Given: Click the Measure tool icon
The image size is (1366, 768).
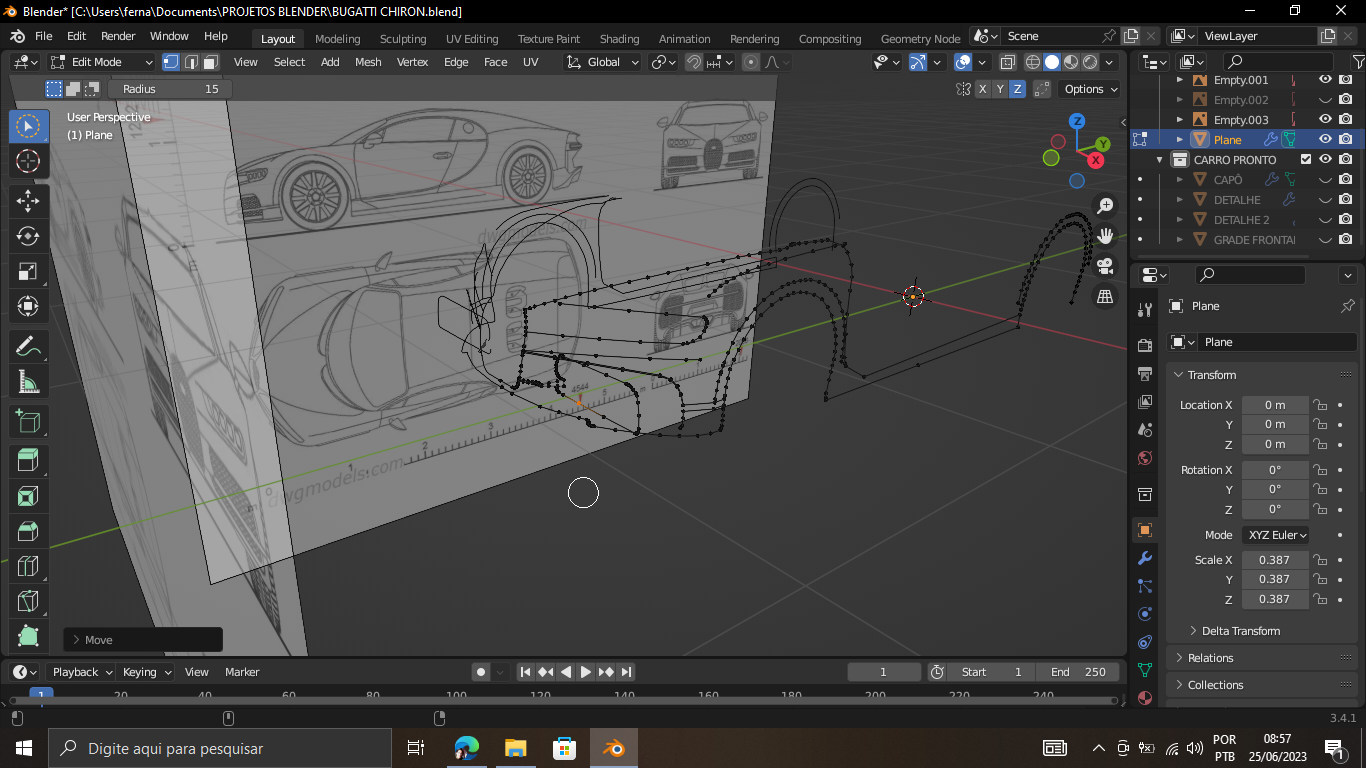Looking at the screenshot, I should (x=28, y=382).
